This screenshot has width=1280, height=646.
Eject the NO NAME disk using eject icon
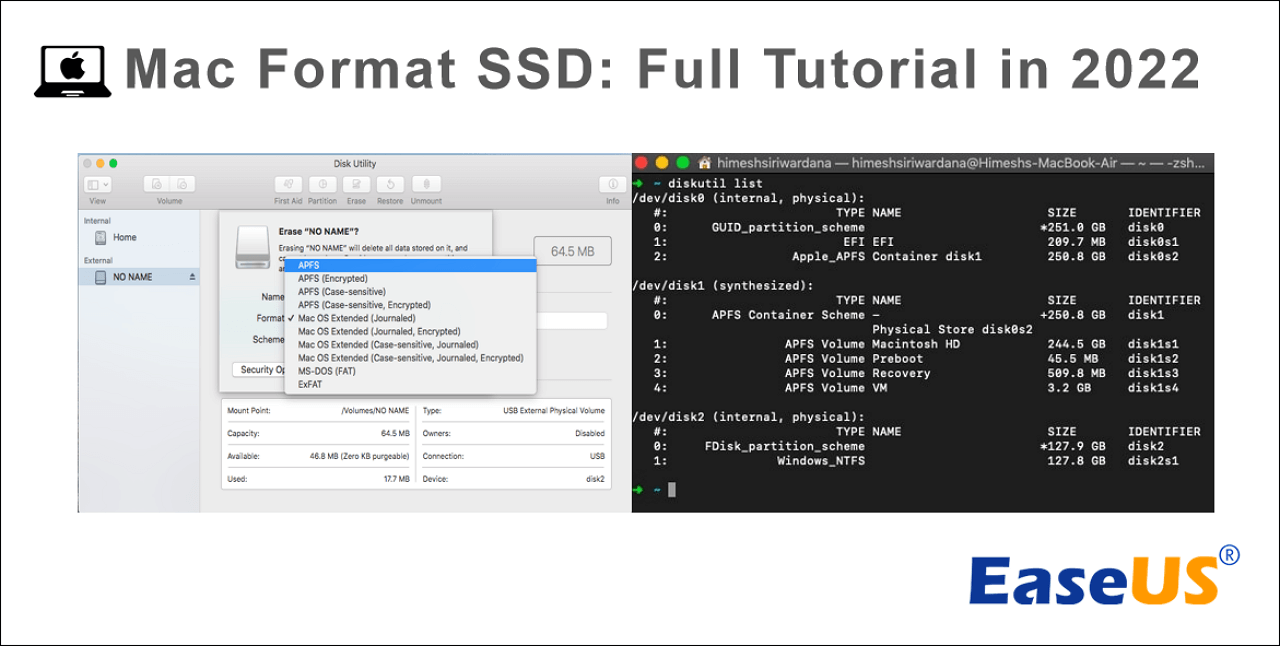pos(192,277)
